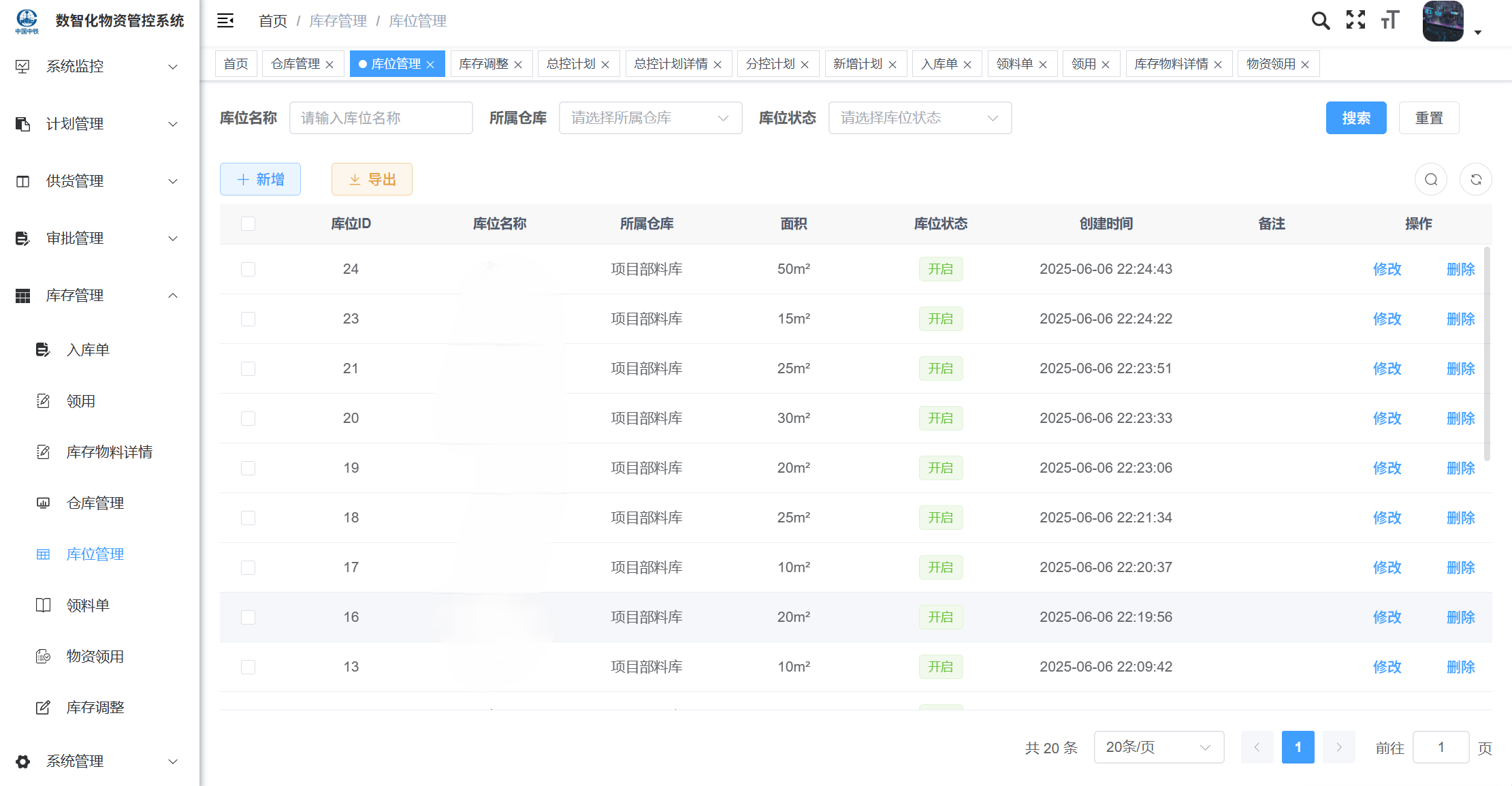Open the 所属仓库 dropdown

[649, 118]
